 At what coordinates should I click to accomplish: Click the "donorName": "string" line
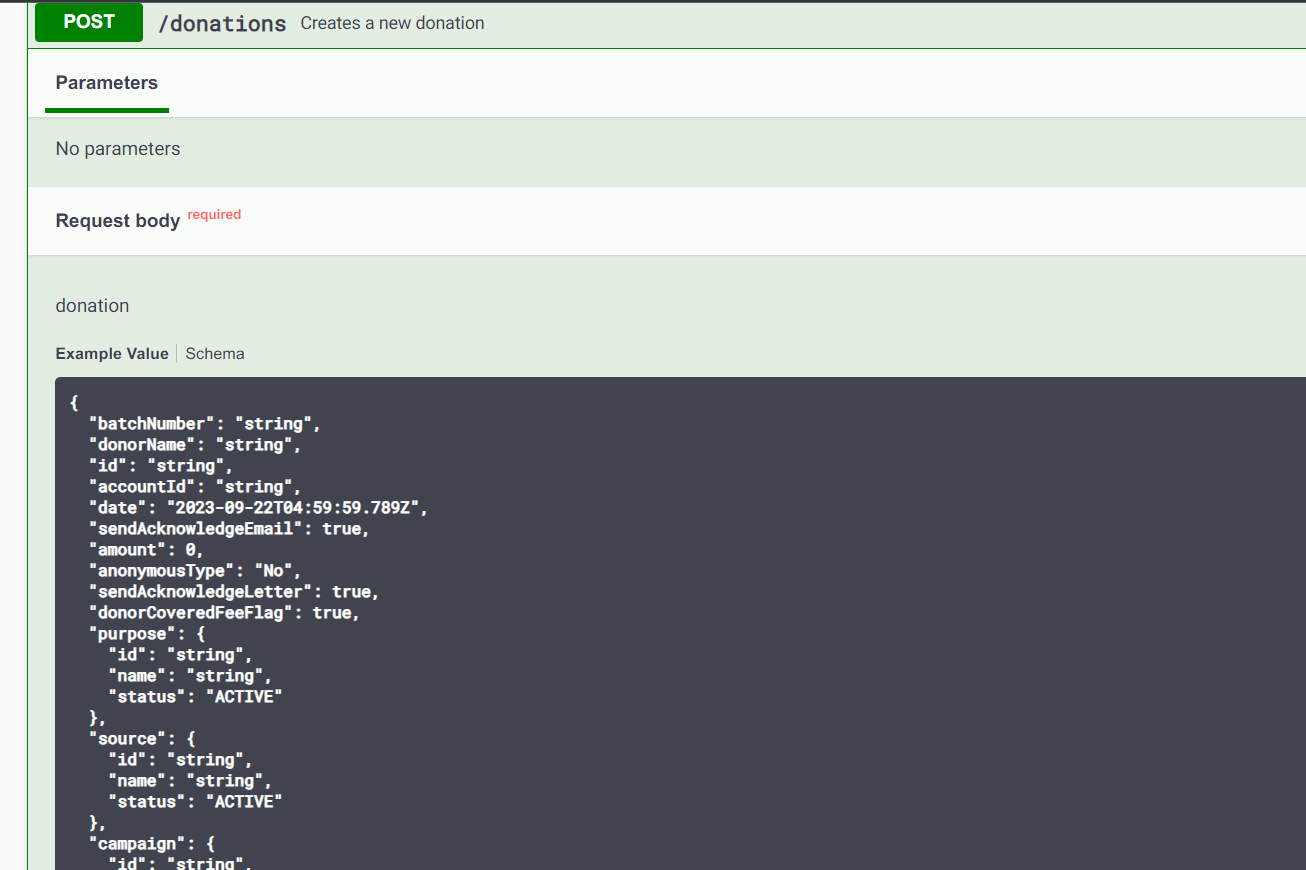click(x=195, y=445)
